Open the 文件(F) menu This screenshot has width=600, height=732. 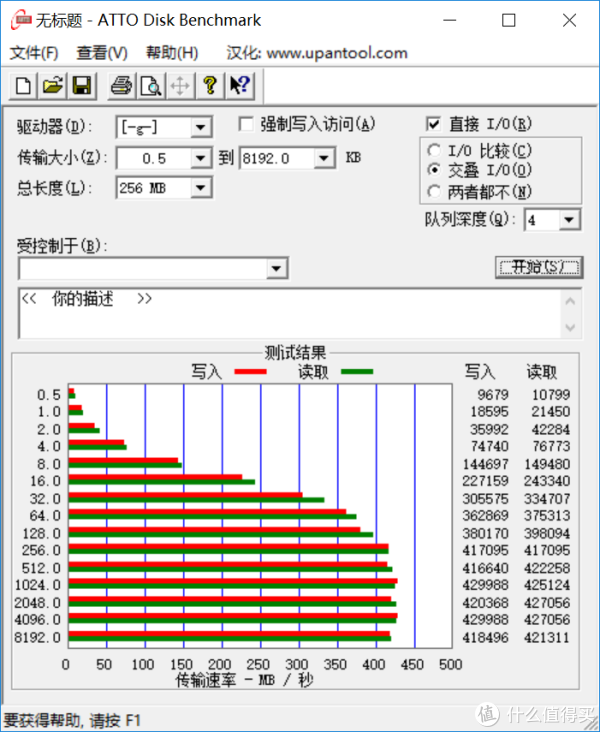point(34,53)
